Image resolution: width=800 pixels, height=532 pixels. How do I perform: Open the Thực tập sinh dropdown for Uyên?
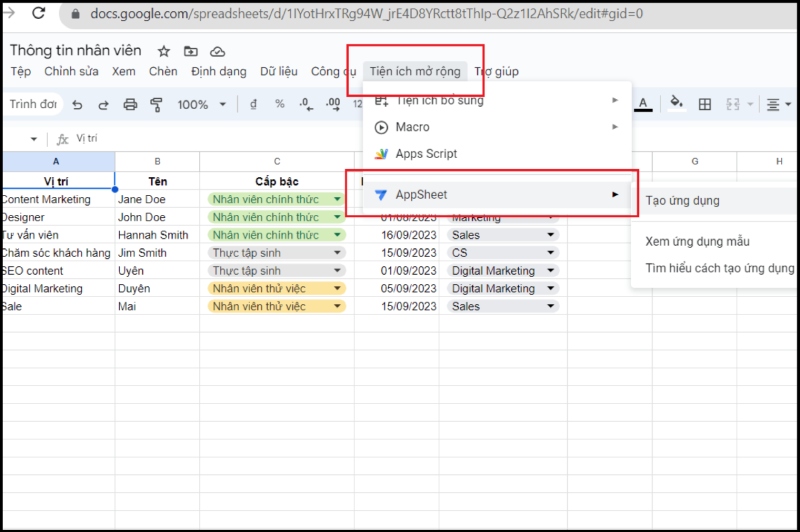coord(337,270)
